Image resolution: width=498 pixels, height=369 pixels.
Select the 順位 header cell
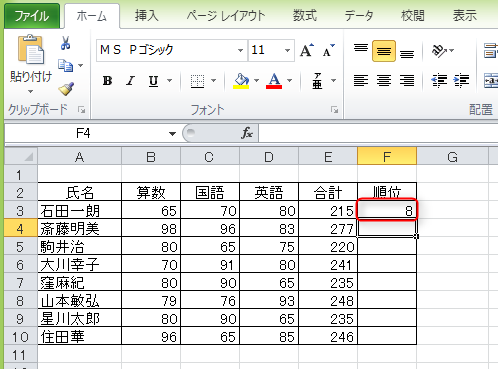(387, 192)
